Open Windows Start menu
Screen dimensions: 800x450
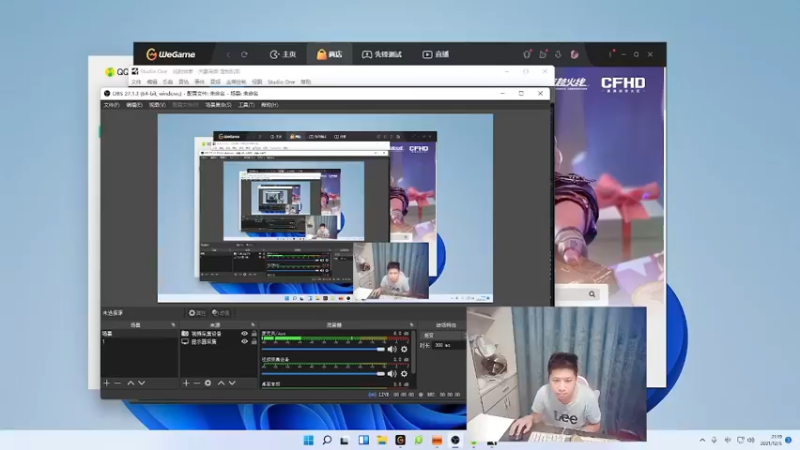tap(309, 440)
